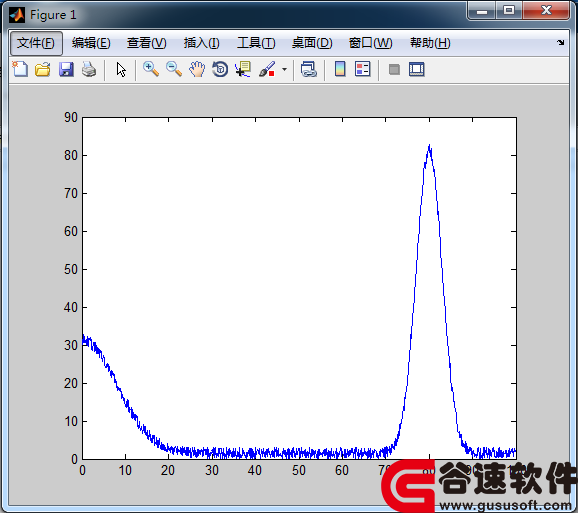Click the blue peak of the plotted curve

coord(429,146)
